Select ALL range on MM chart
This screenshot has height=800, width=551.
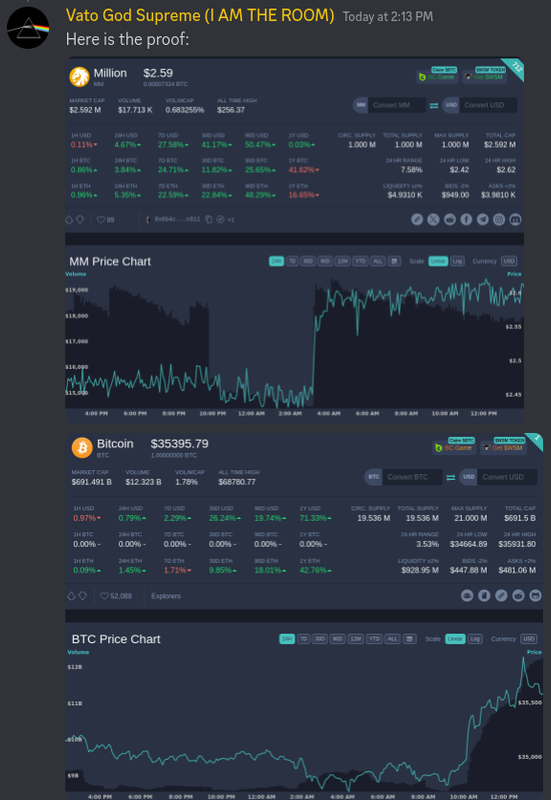coord(378,261)
